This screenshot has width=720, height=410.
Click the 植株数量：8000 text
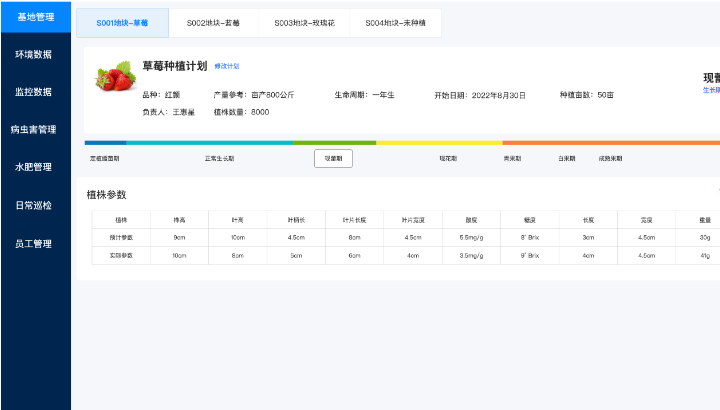click(x=242, y=112)
